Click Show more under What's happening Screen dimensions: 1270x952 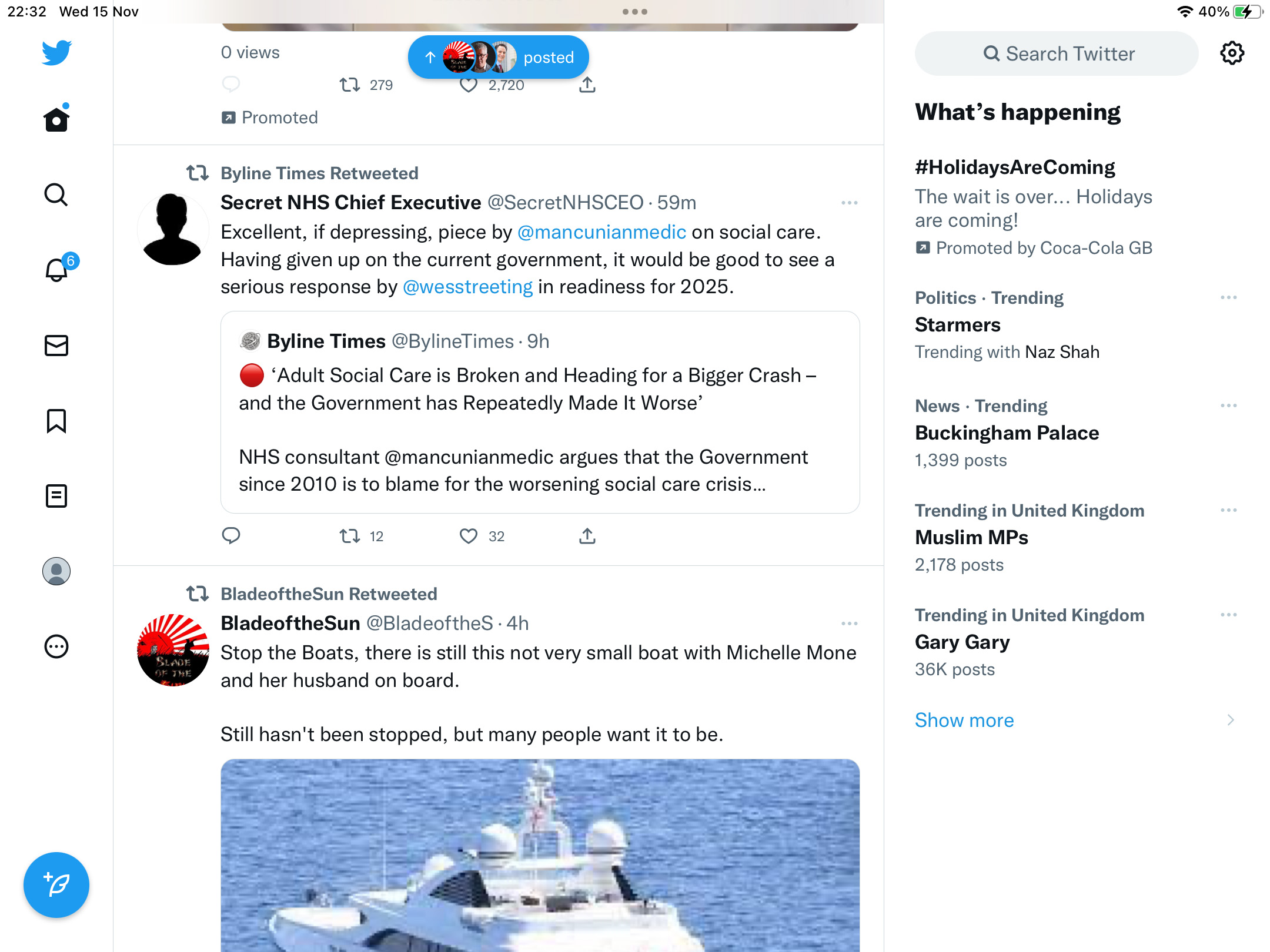(x=964, y=720)
